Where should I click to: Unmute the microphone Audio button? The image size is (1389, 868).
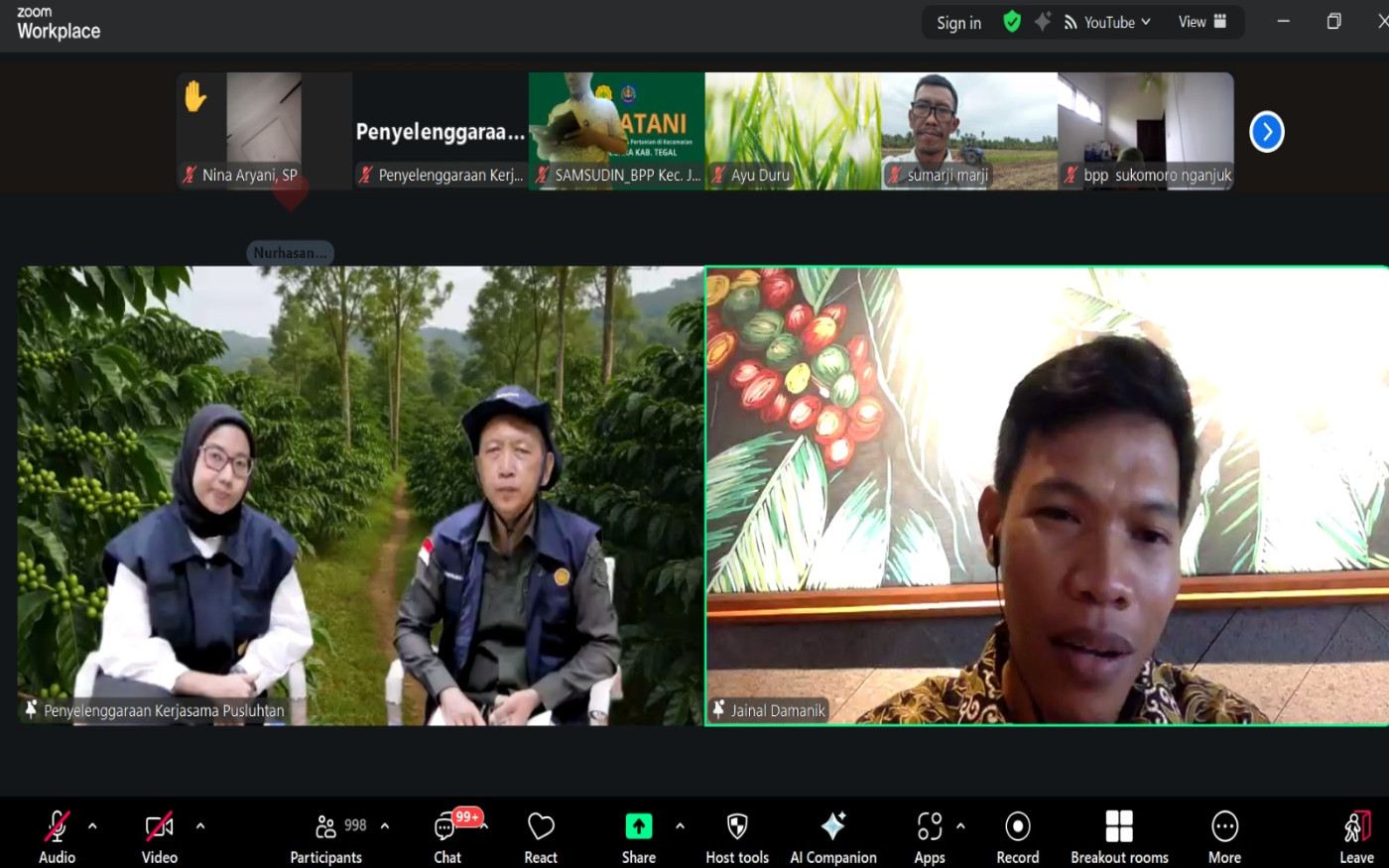pyautogui.click(x=57, y=837)
